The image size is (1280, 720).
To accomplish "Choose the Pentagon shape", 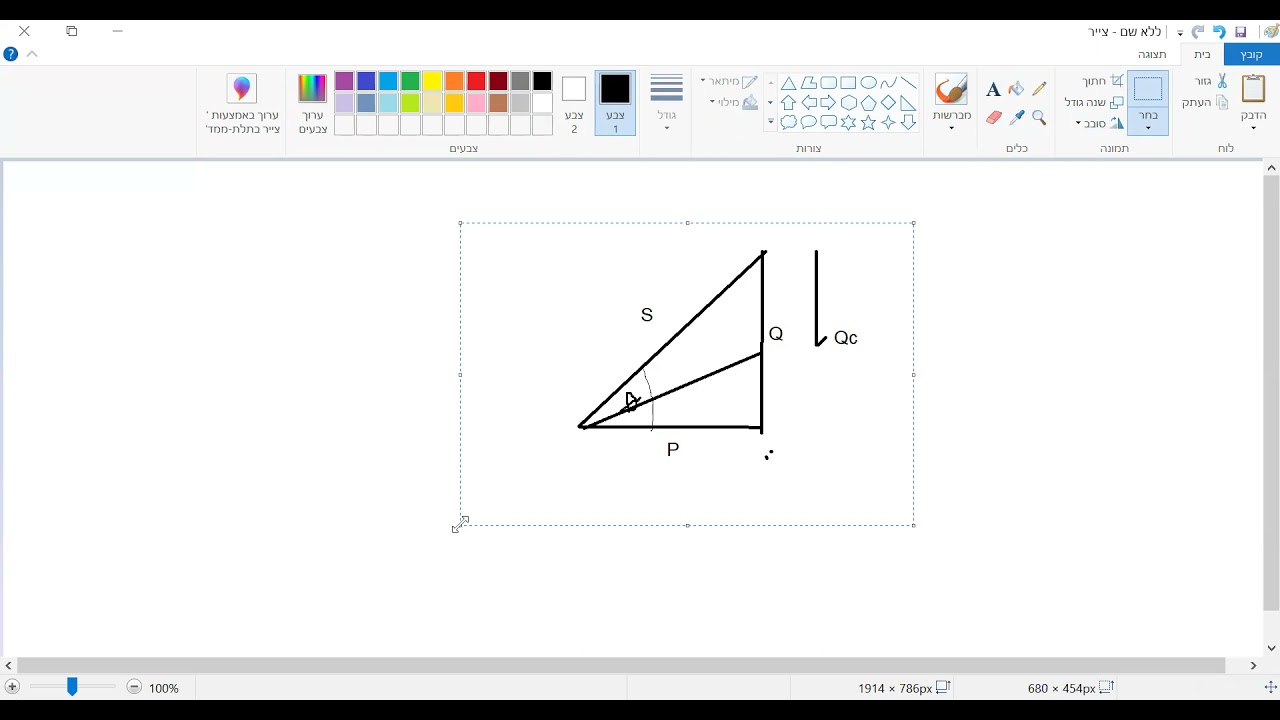I will click(x=868, y=103).
